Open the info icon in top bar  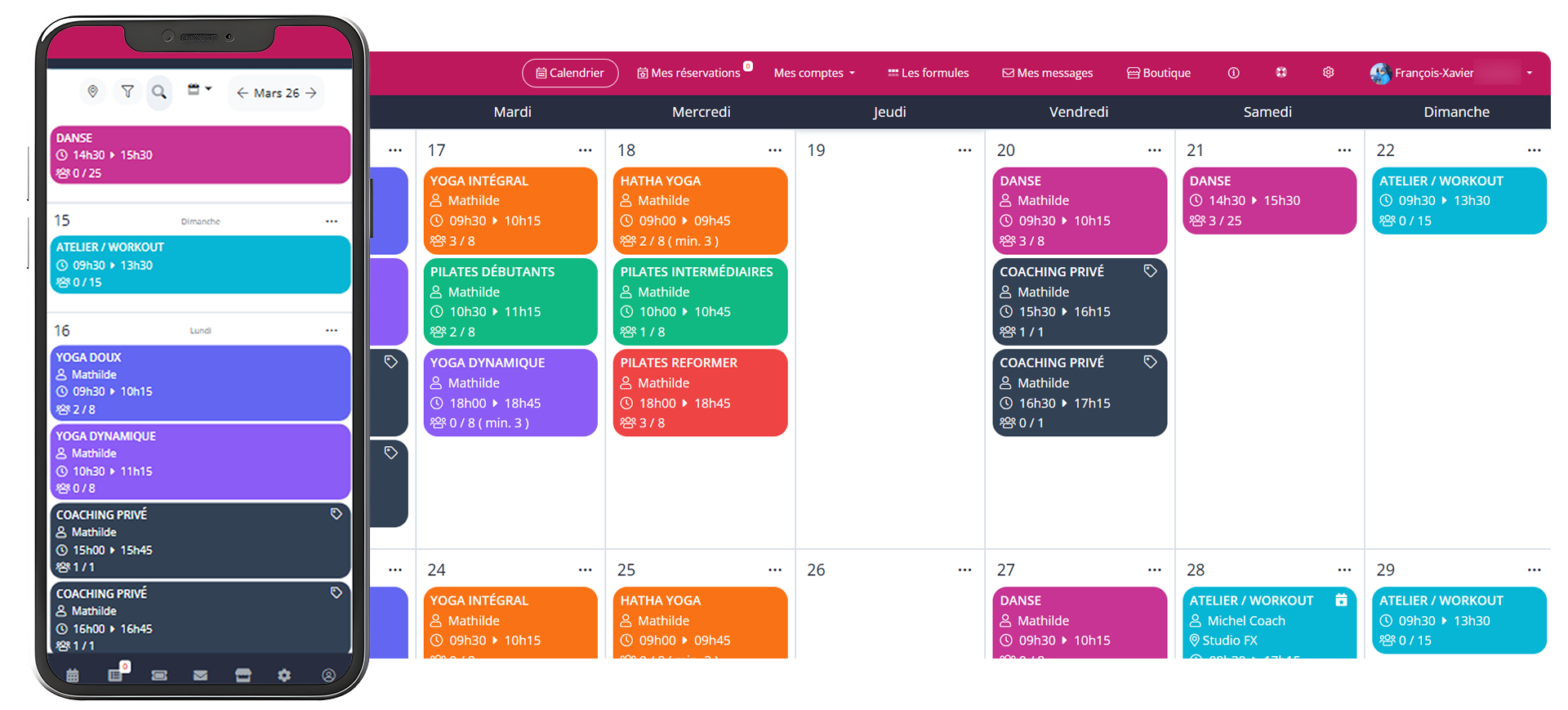(1233, 73)
